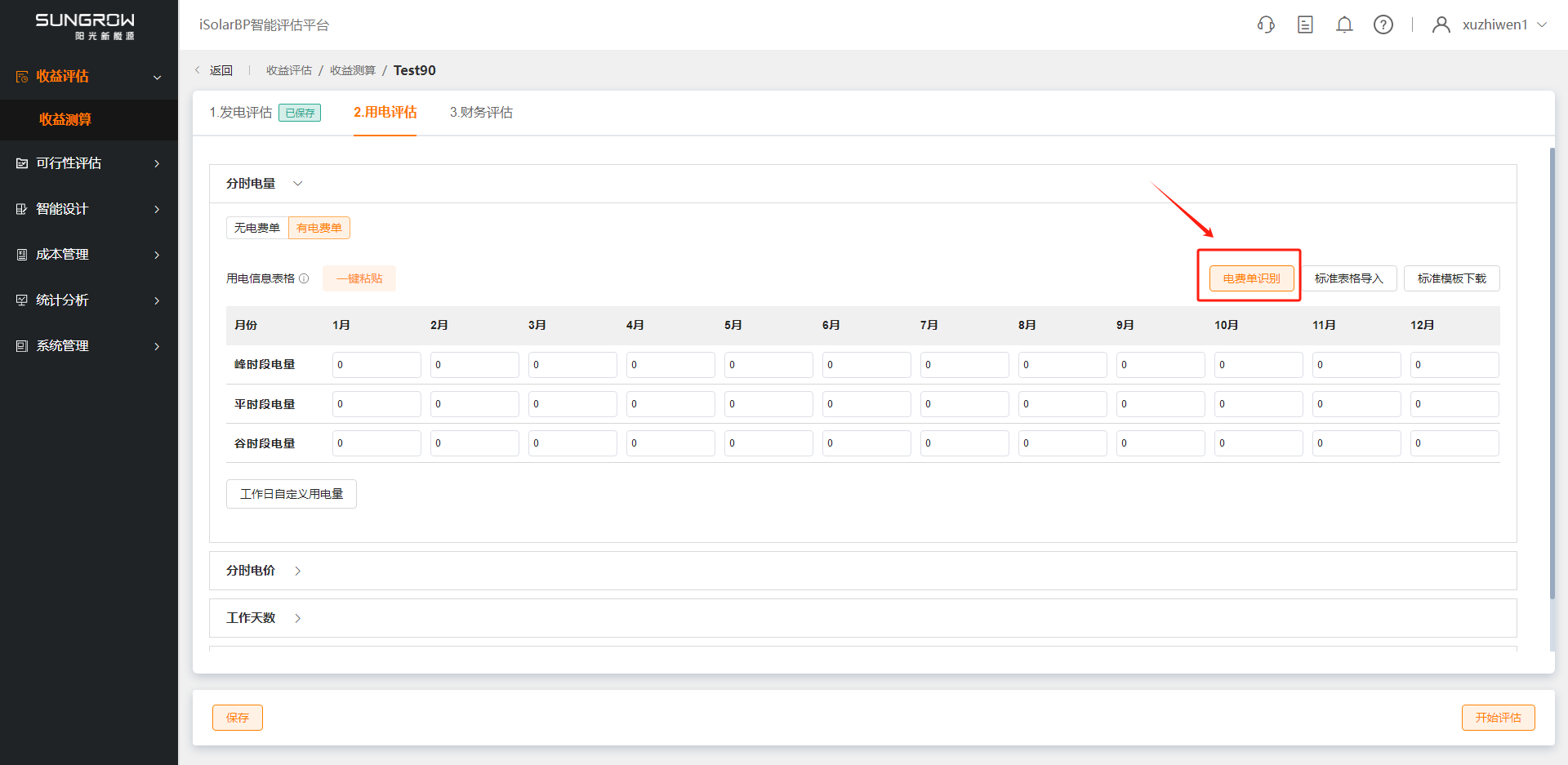Click the 可行性评估 sidebar icon

[22, 163]
